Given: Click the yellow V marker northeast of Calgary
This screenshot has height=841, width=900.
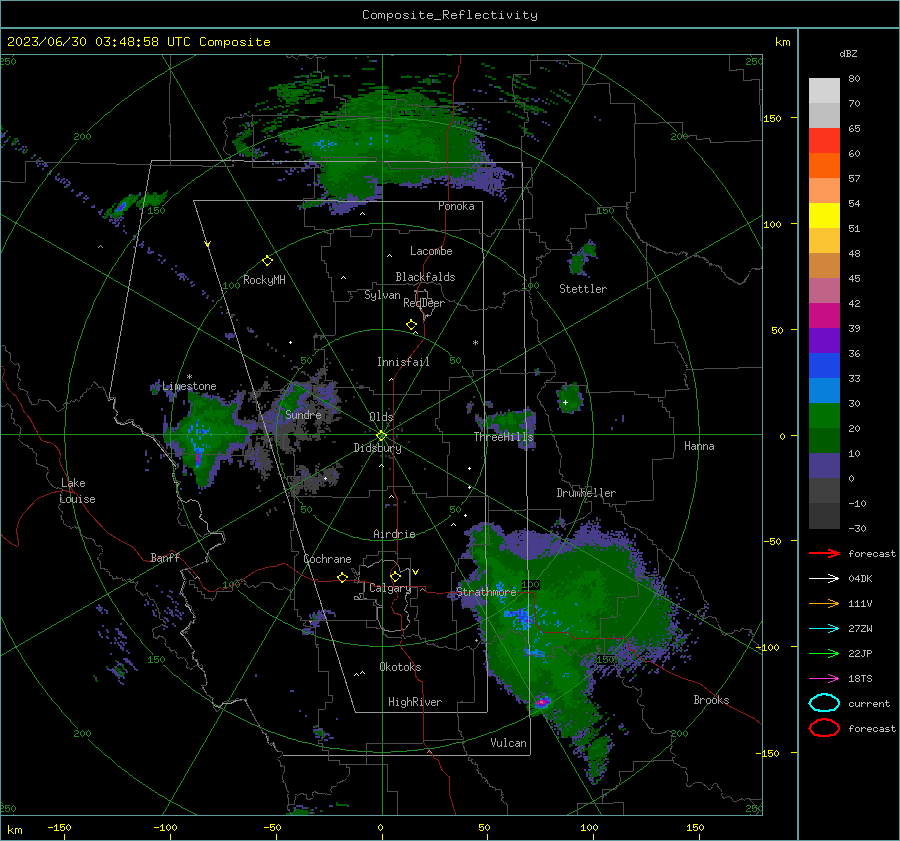Looking at the screenshot, I should click(x=416, y=572).
